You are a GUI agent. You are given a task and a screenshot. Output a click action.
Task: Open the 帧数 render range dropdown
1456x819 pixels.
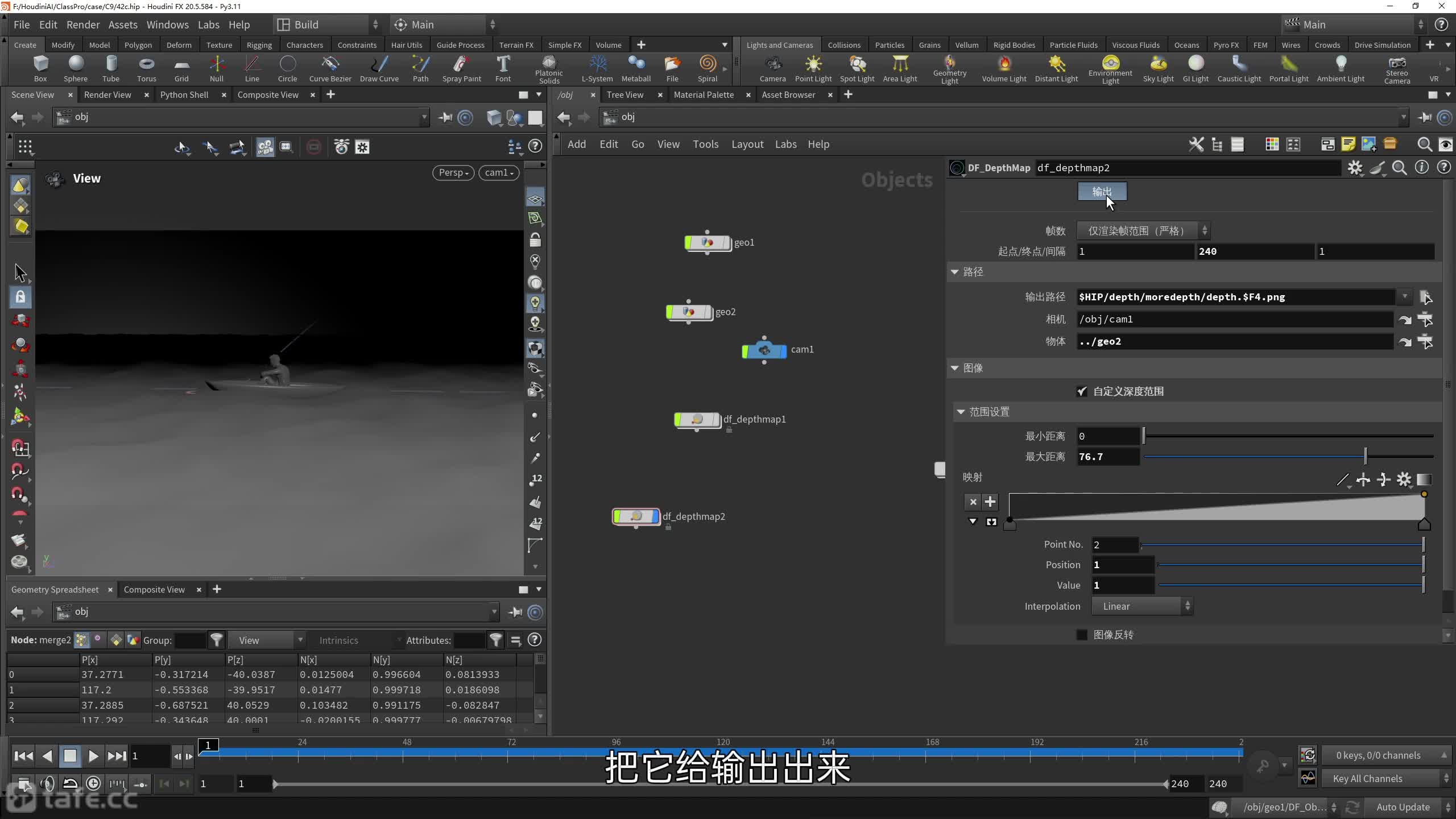[x=1143, y=231]
